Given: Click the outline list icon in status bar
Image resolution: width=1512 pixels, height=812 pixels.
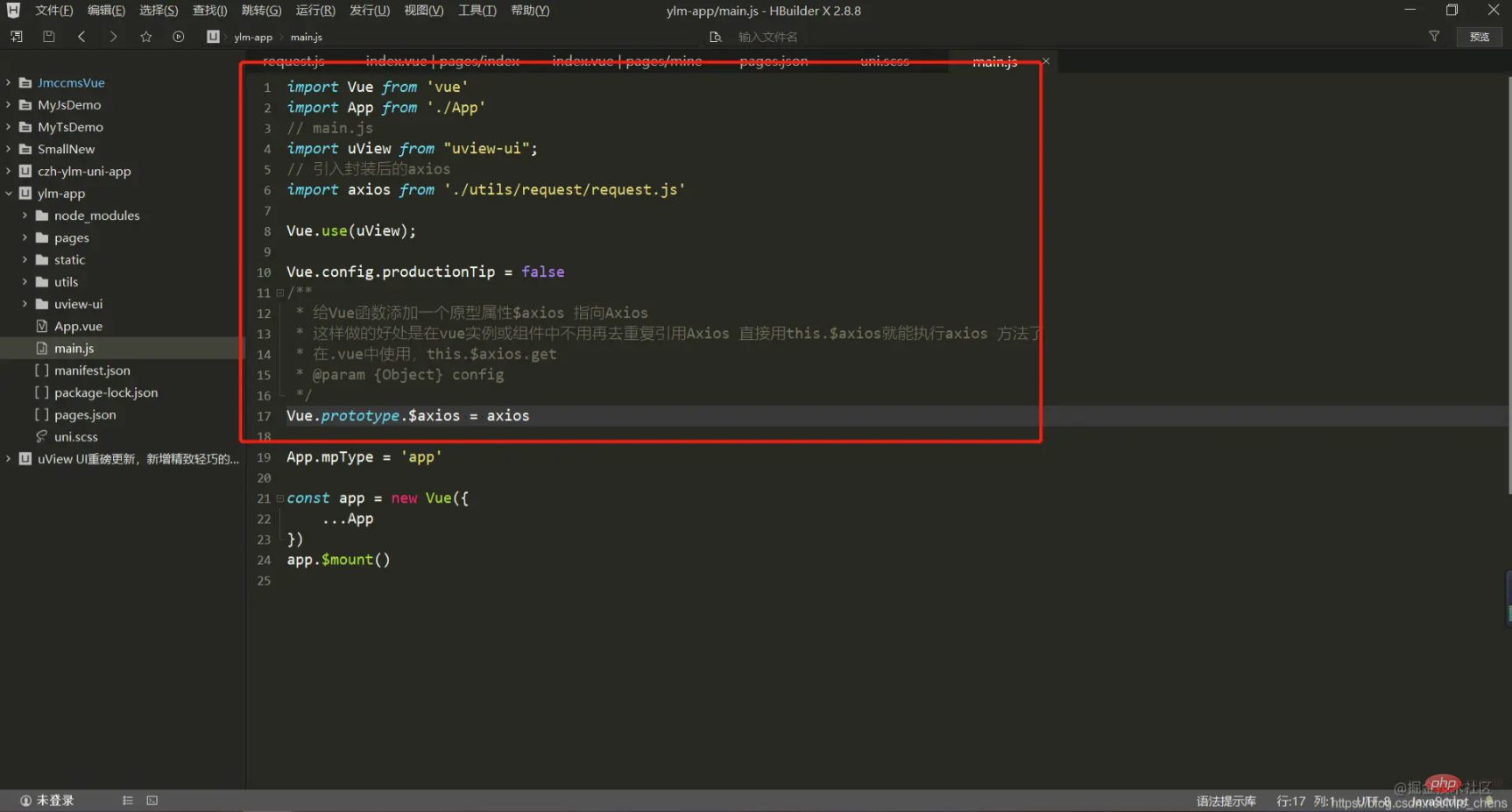Looking at the screenshot, I should point(128,801).
